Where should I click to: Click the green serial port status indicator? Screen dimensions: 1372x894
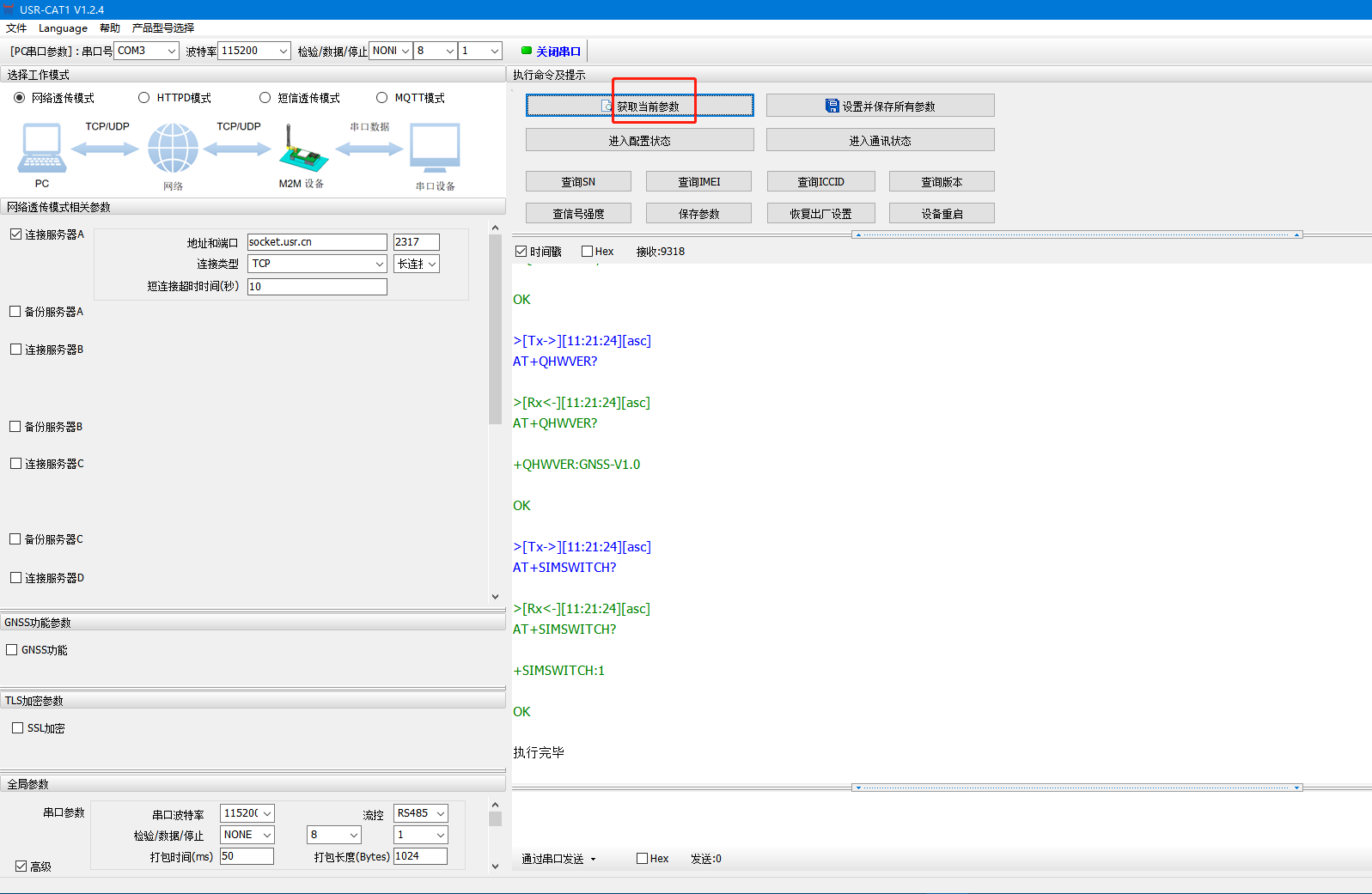526,51
